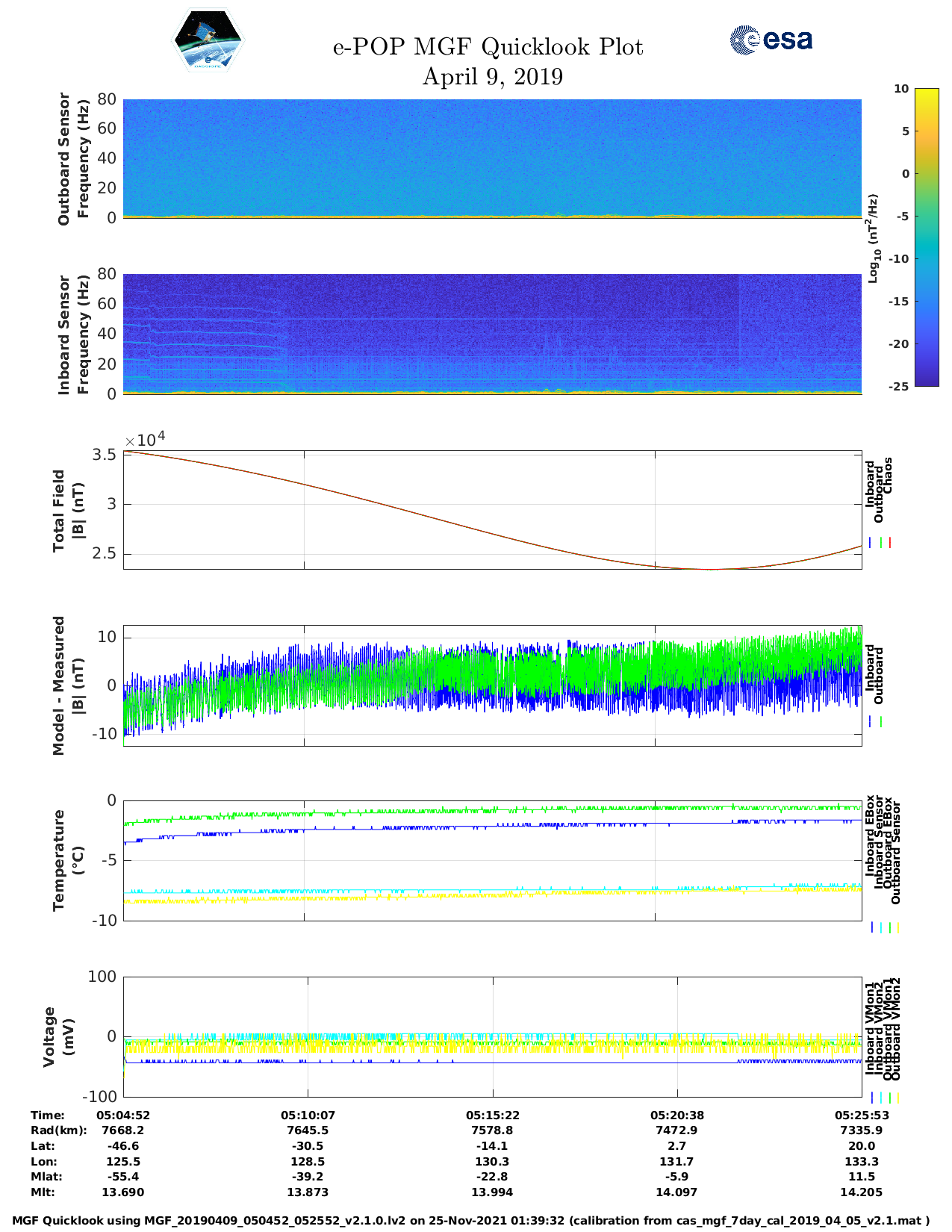952x1232 pixels.
Task: Click the Log10 (nT²/Hz) colorbar label
Action: (x=873, y=237)
